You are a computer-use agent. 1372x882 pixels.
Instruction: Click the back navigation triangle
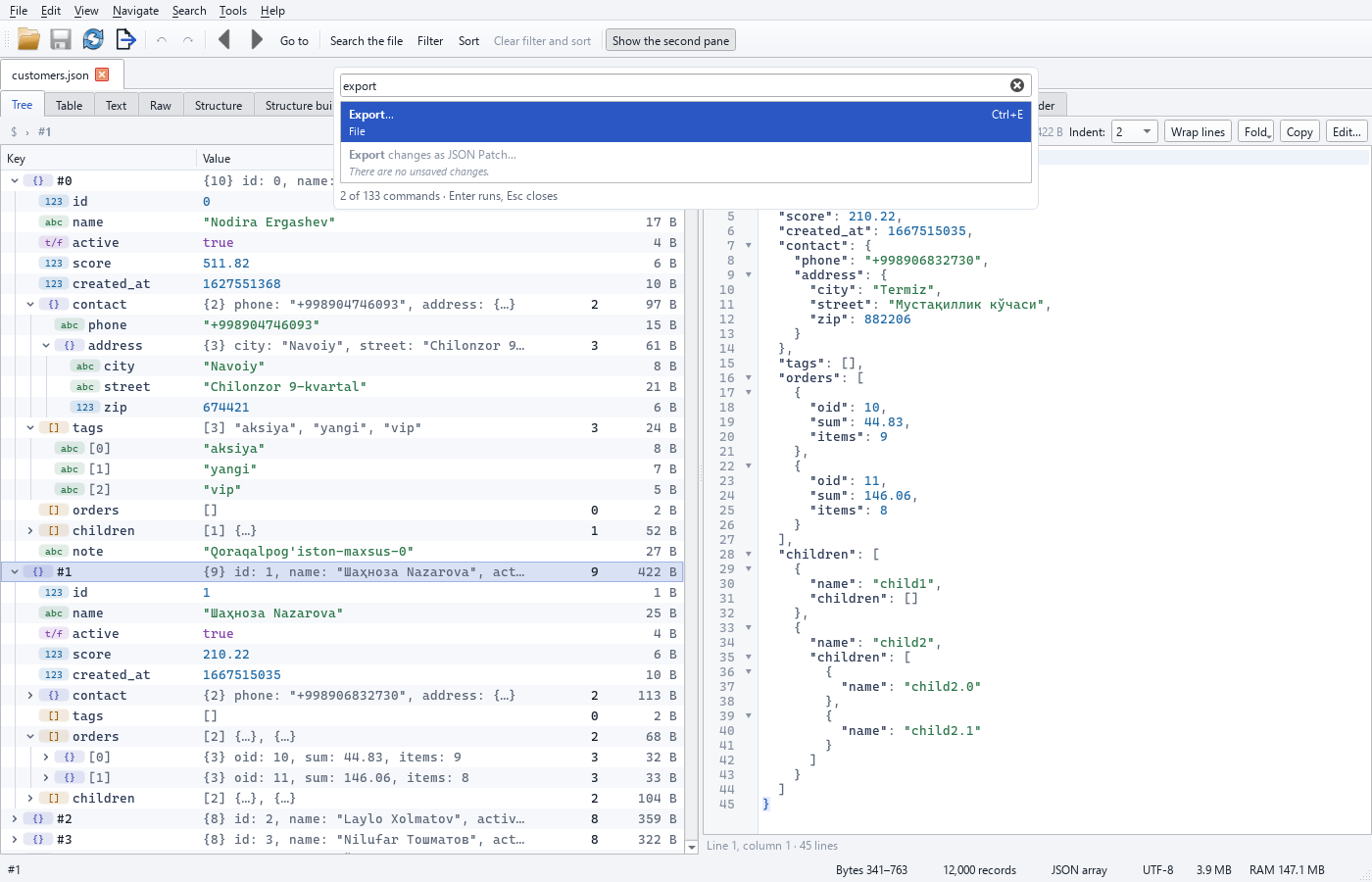pyautogui.click(x=224, y=39)
